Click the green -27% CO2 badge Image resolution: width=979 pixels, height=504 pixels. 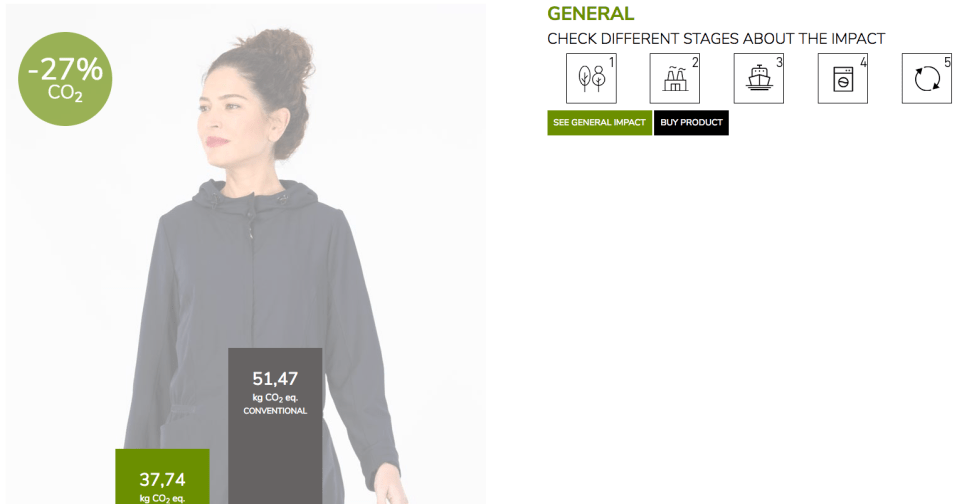[x=65, y=79]
